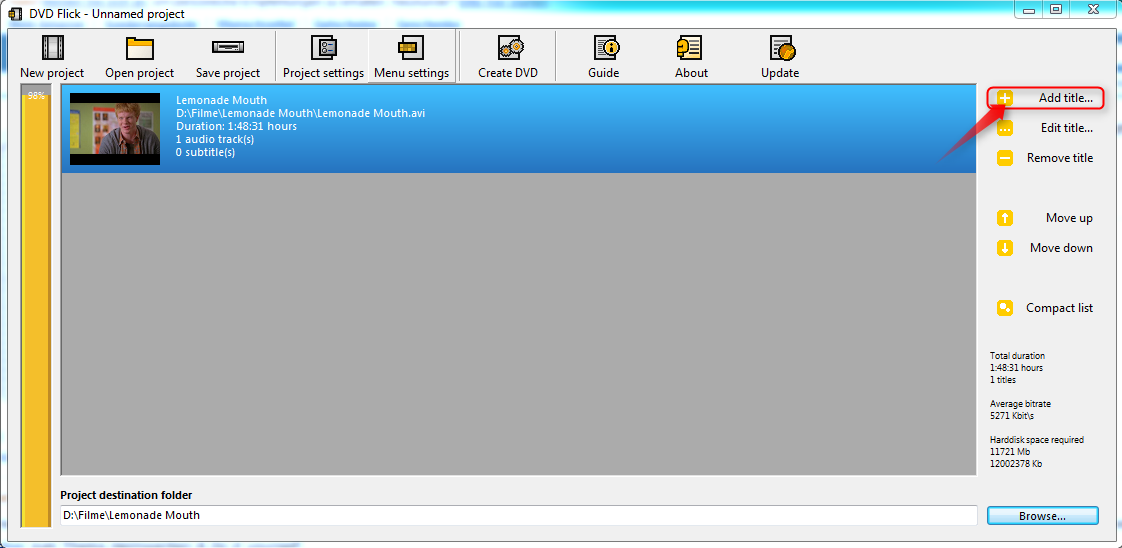Click the Add title button
1122x548 pixels.
pyautogui.click(x=1046, y=98)
